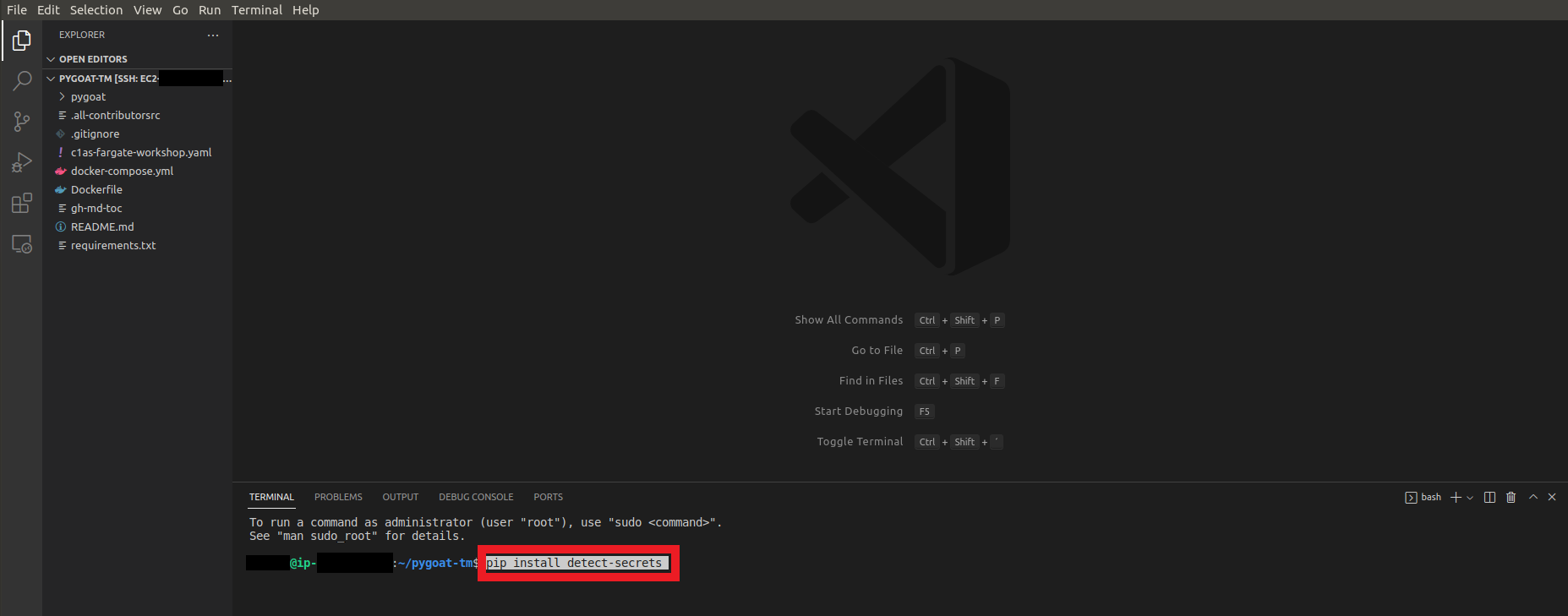Click the ~/pygoat-tm terminal prompt path
The width and height of the screenshot is (1568, 616).
pyautogui.click(x=434, y=563)
